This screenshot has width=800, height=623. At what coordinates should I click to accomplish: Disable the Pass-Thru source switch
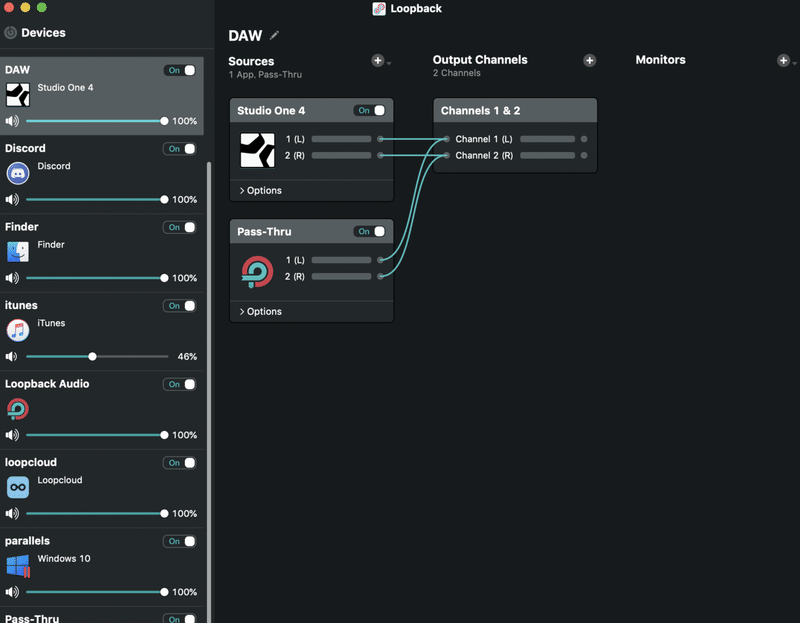pos(370,232)
